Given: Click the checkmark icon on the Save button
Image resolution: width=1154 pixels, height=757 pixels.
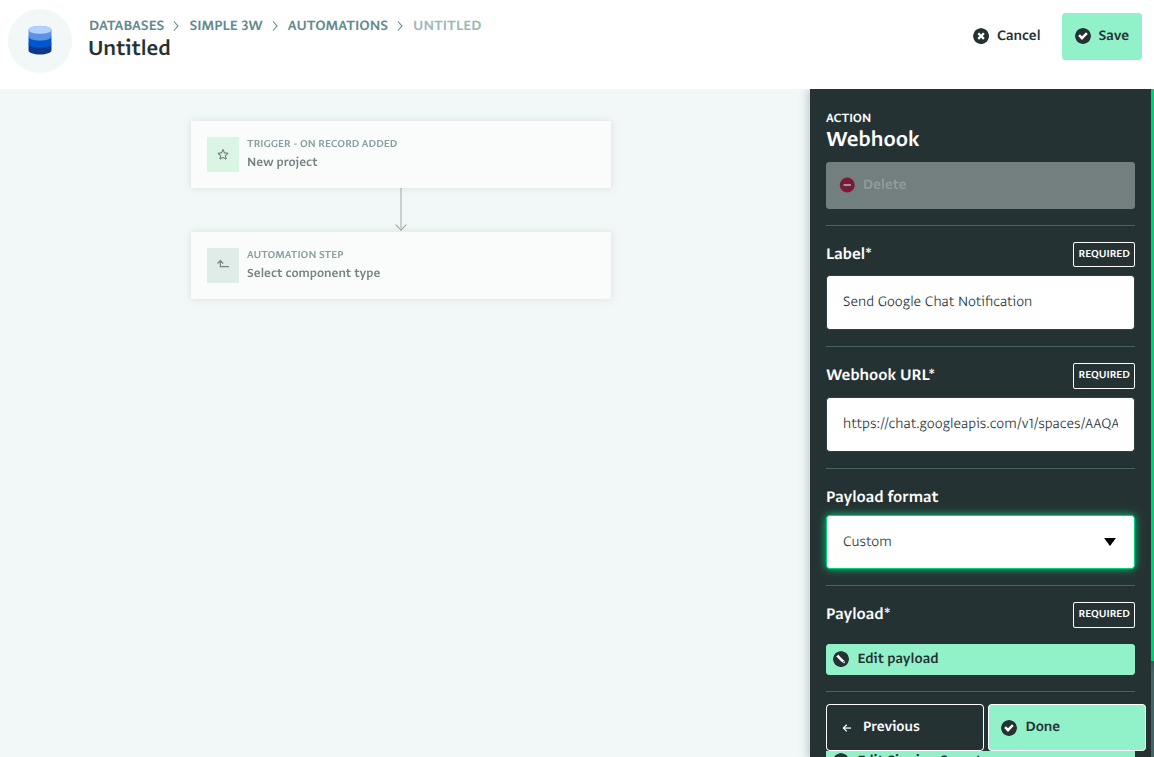Looking at the screenshot, I should click(x=1083, y=35).
